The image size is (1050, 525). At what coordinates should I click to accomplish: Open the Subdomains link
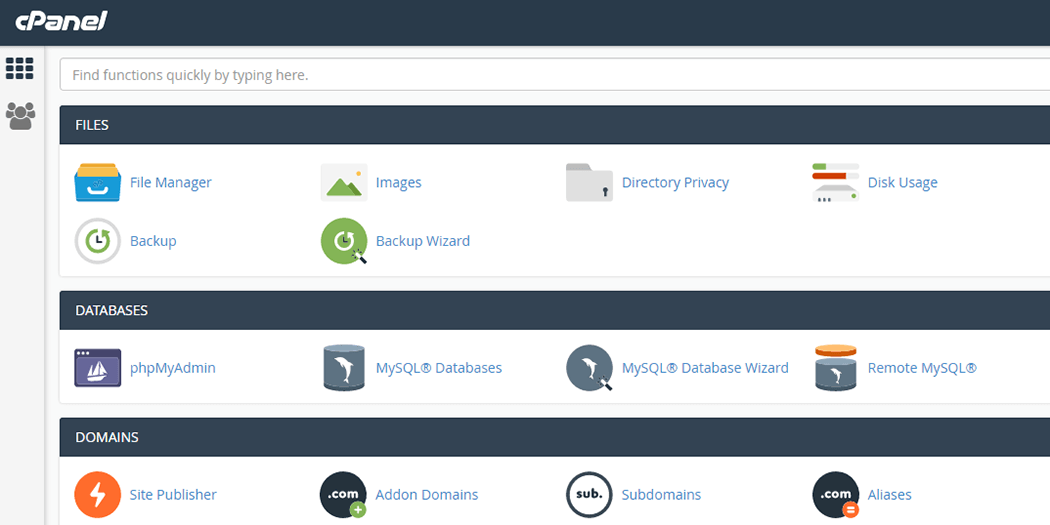[661, 495]
